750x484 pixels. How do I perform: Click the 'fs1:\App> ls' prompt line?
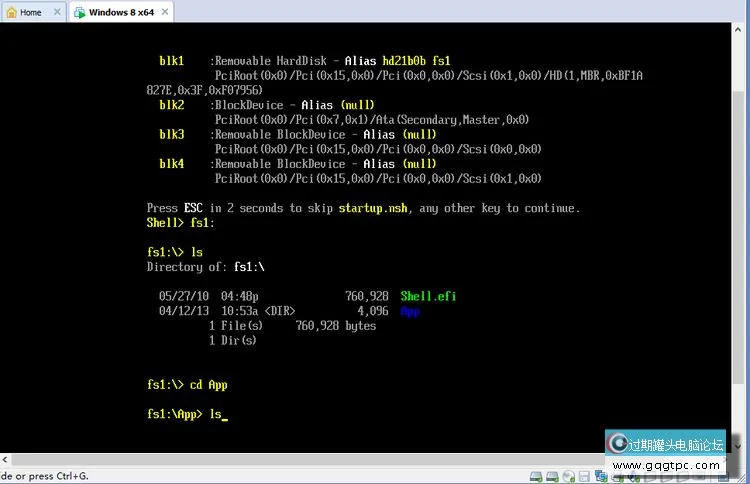pos(187,414)
